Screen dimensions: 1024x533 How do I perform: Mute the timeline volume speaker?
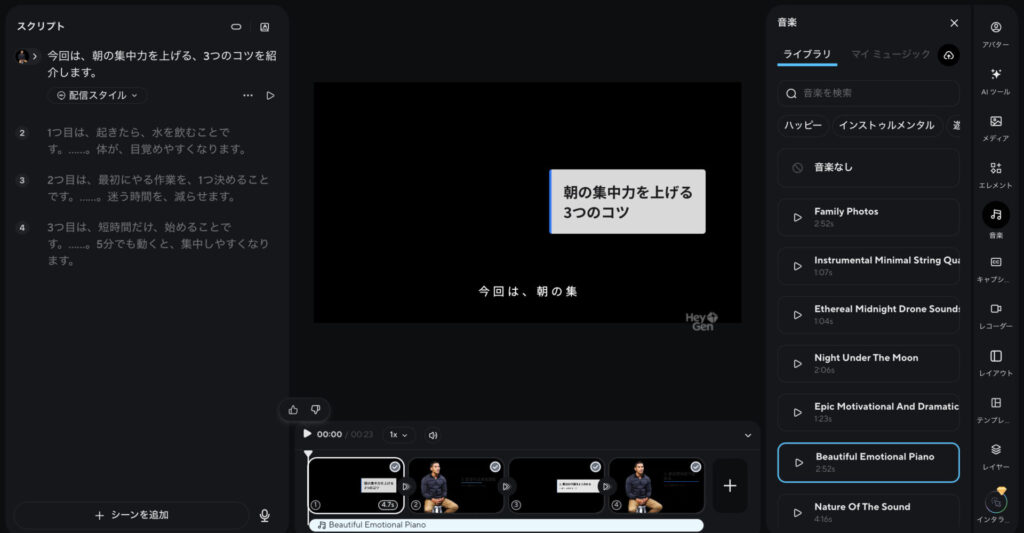(x=433, y=435)
